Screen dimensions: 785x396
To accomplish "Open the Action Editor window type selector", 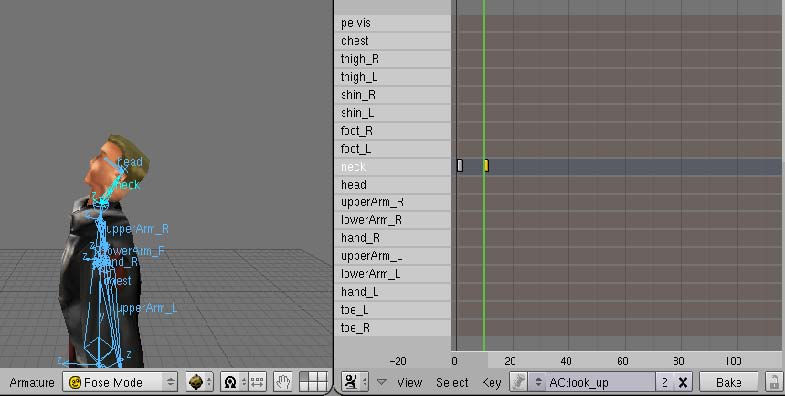I will tap(354, 382).
